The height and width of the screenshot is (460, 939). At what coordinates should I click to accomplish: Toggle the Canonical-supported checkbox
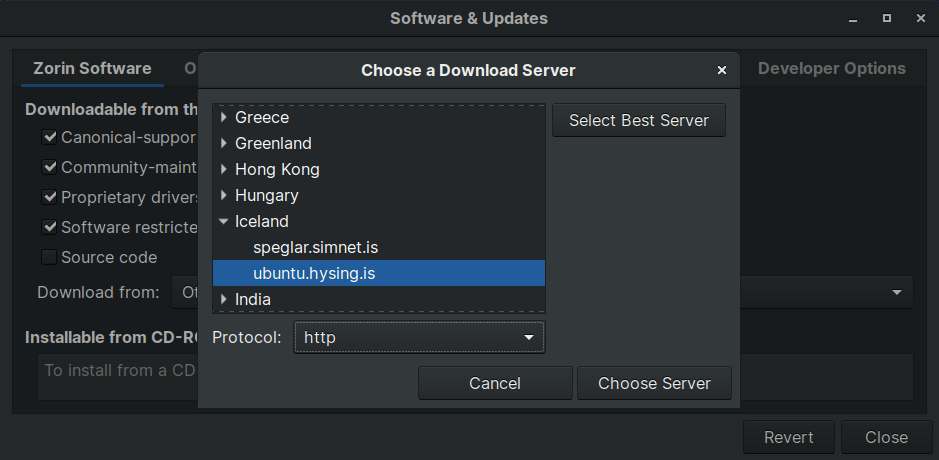point(49,137)
